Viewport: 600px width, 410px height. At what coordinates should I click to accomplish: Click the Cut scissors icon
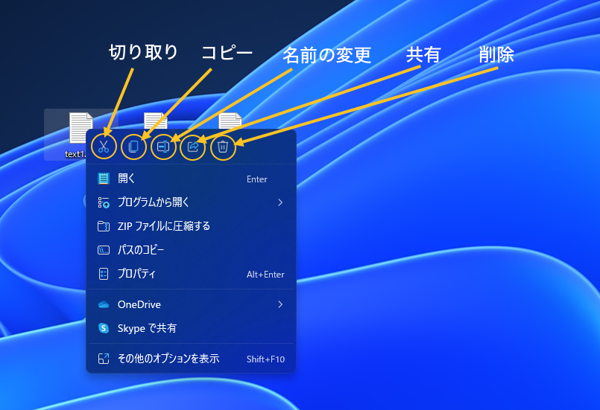point(103,147)
